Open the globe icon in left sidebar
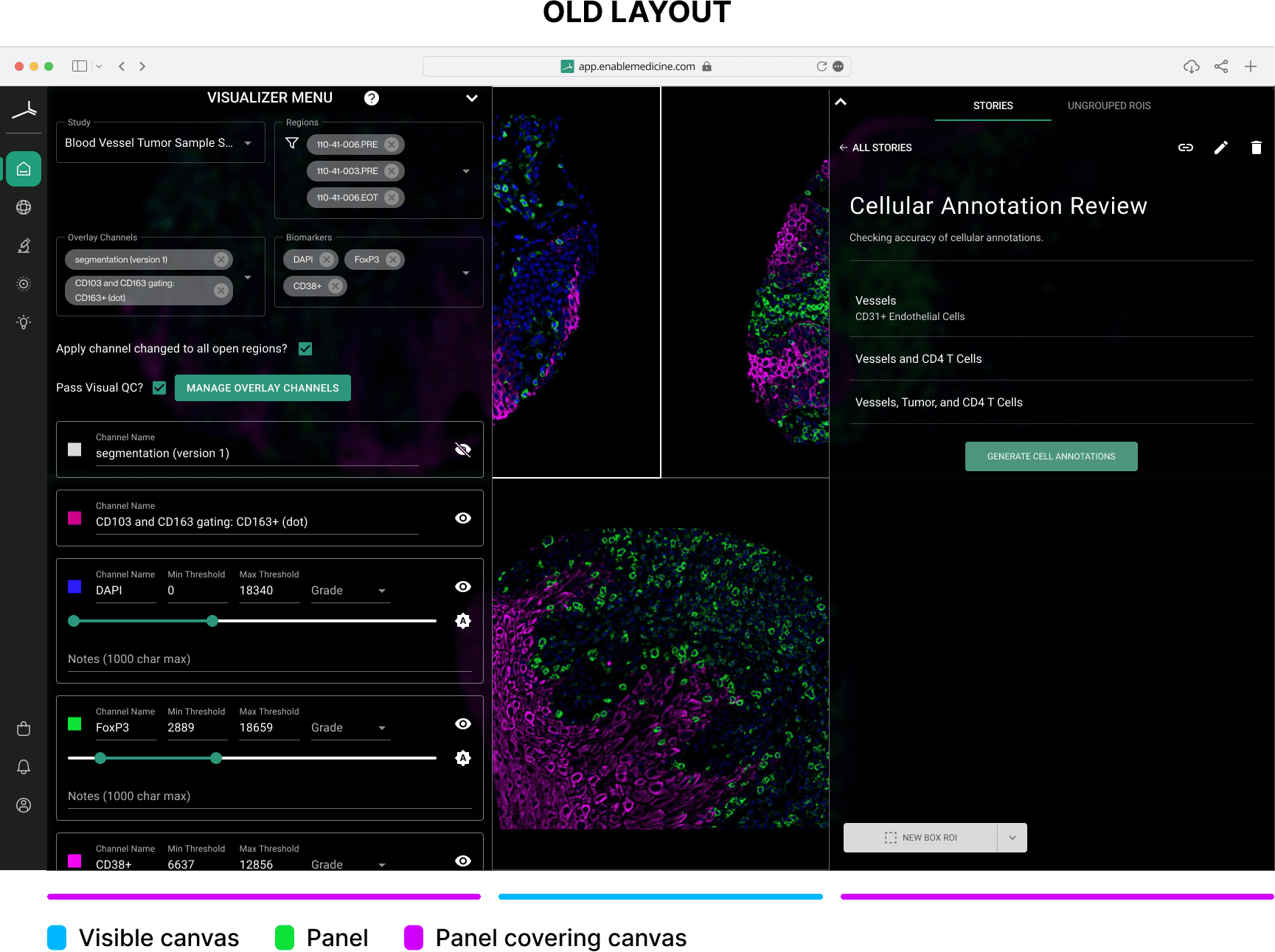This screenshot has width=1275, height=952. [24, 207]
